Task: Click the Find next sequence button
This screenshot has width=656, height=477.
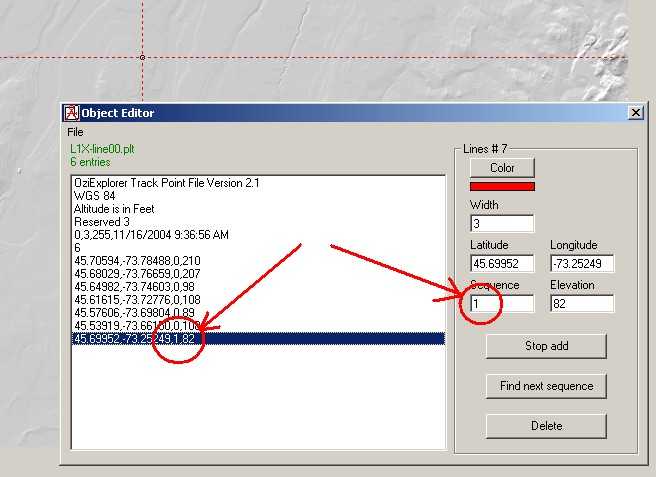Action: pos(546,386)
